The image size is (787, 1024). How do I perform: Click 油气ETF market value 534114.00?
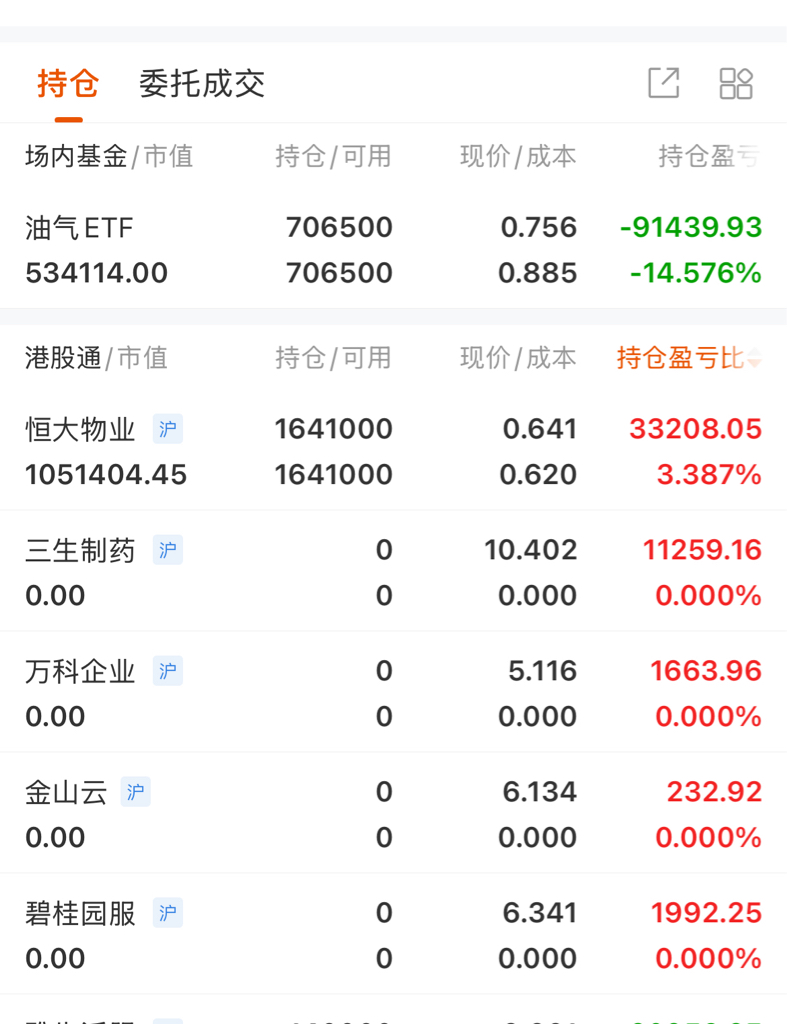pos(97,273)
